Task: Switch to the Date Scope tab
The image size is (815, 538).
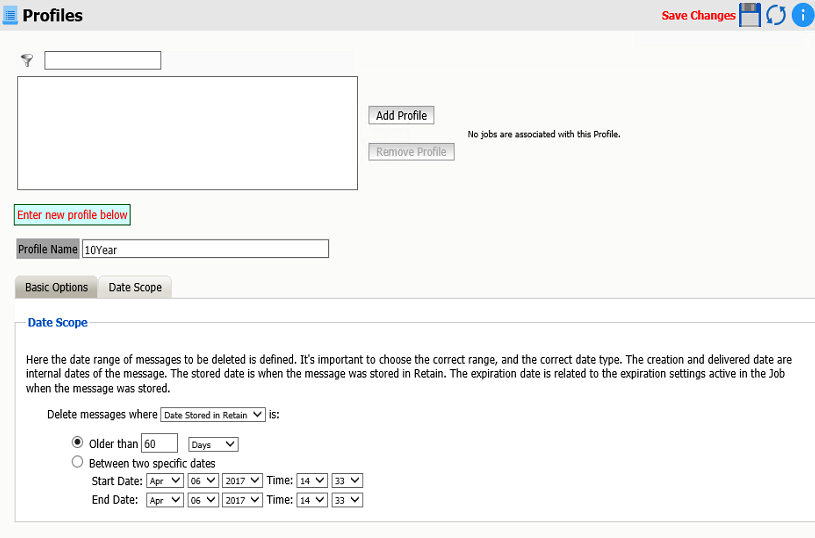Action: click(135, 287)
